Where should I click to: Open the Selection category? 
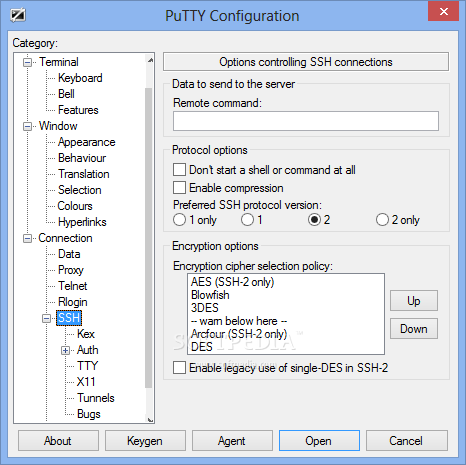(x=79, y=190)
